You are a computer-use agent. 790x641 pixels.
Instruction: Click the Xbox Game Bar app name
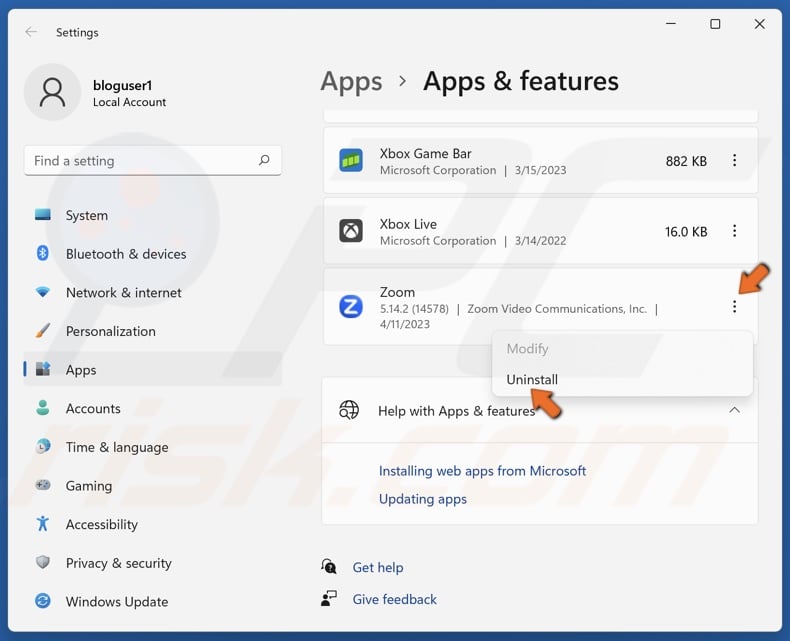(x=425, y=153)
